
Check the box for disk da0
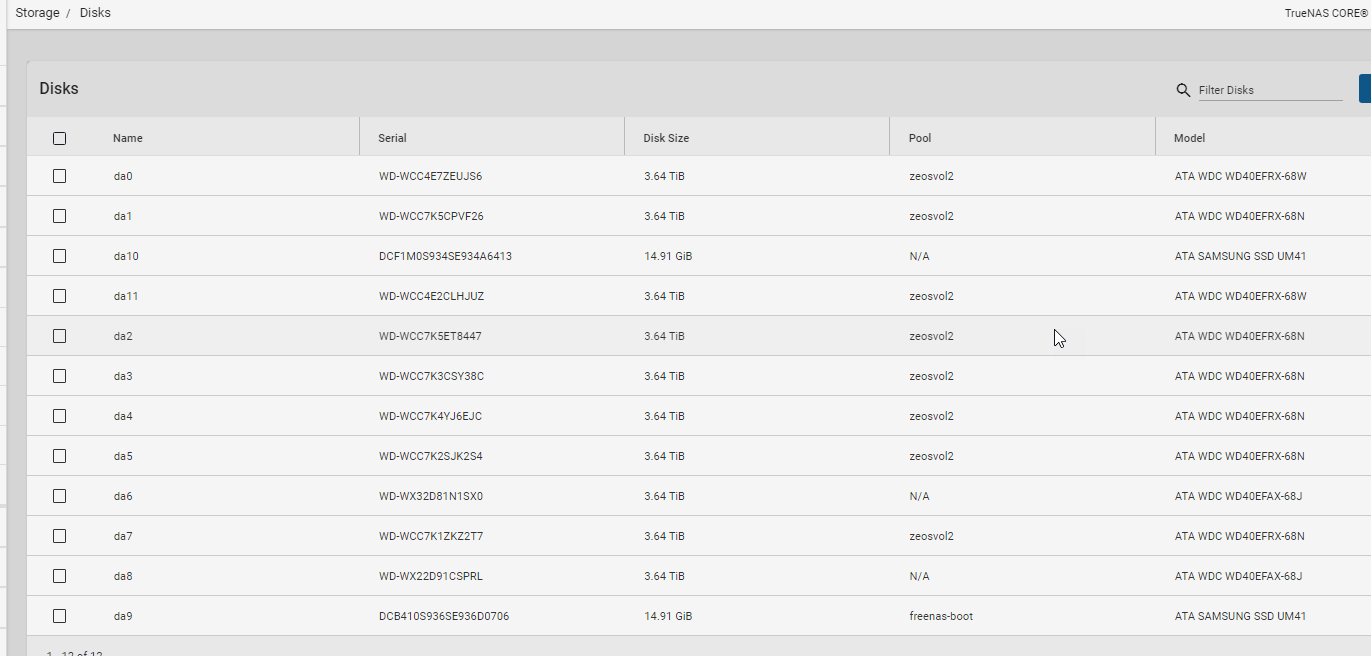pyautogui.click(x=59, y=176)
